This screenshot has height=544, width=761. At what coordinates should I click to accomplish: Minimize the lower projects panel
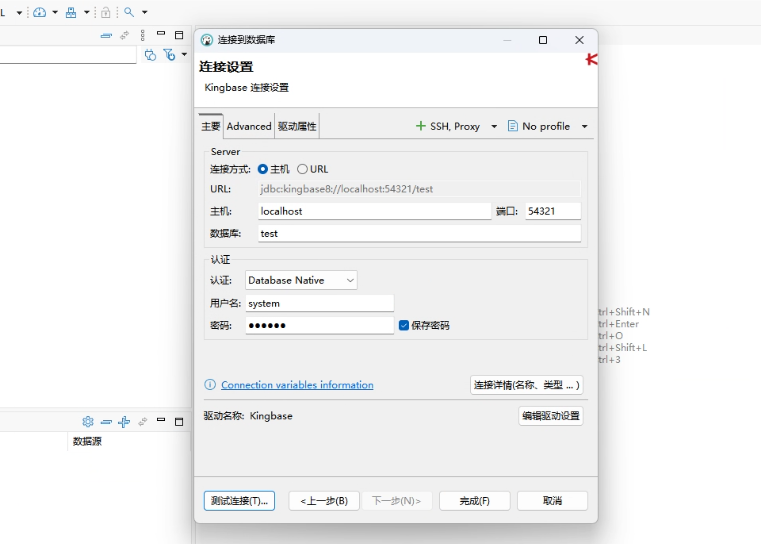pos(161,420)
